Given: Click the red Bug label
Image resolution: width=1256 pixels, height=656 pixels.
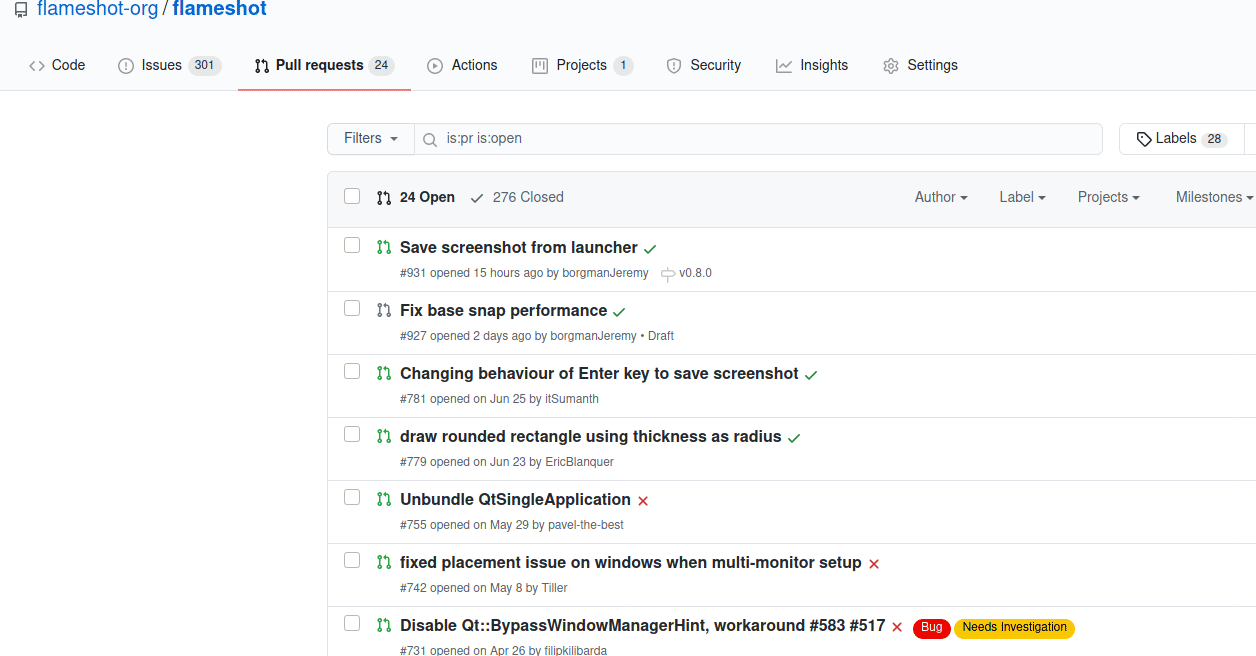Looking at the screenshot, I should pyautogui.click(x=932, y=628).
